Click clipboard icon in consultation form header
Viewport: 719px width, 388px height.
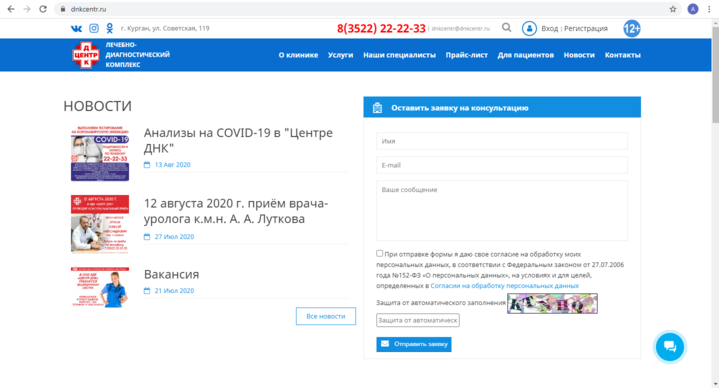pos(377,108)
